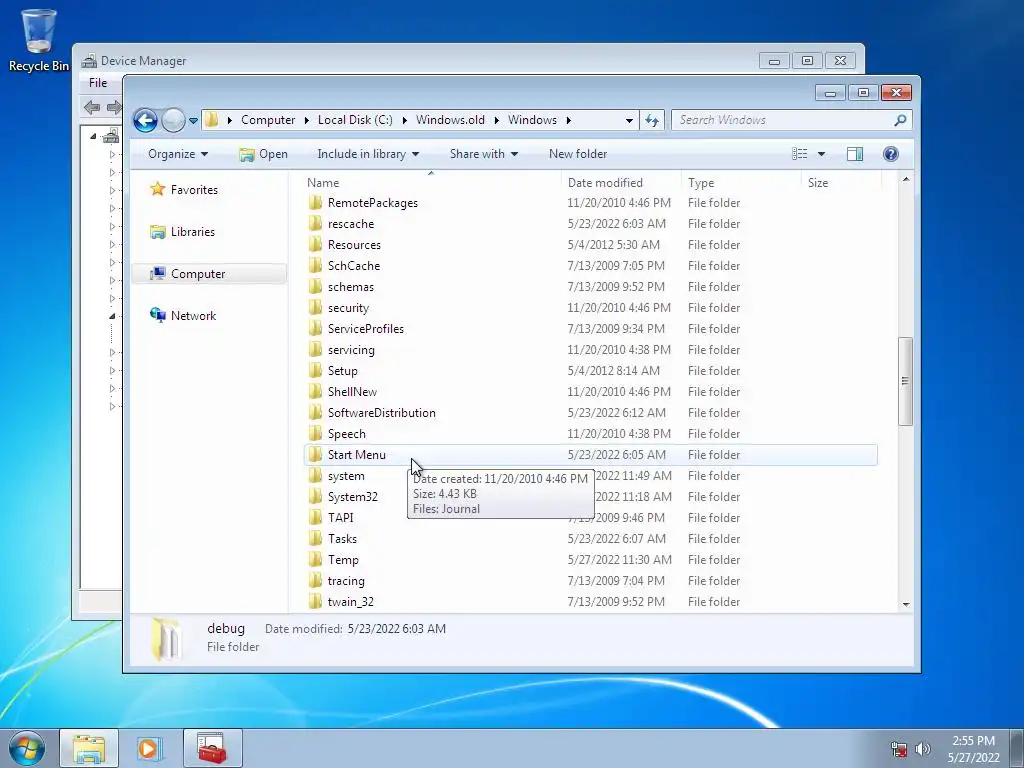This screenshot has width=1024, height=768.
Task: Toggle the preview pane button
Action: pos(855,154)
